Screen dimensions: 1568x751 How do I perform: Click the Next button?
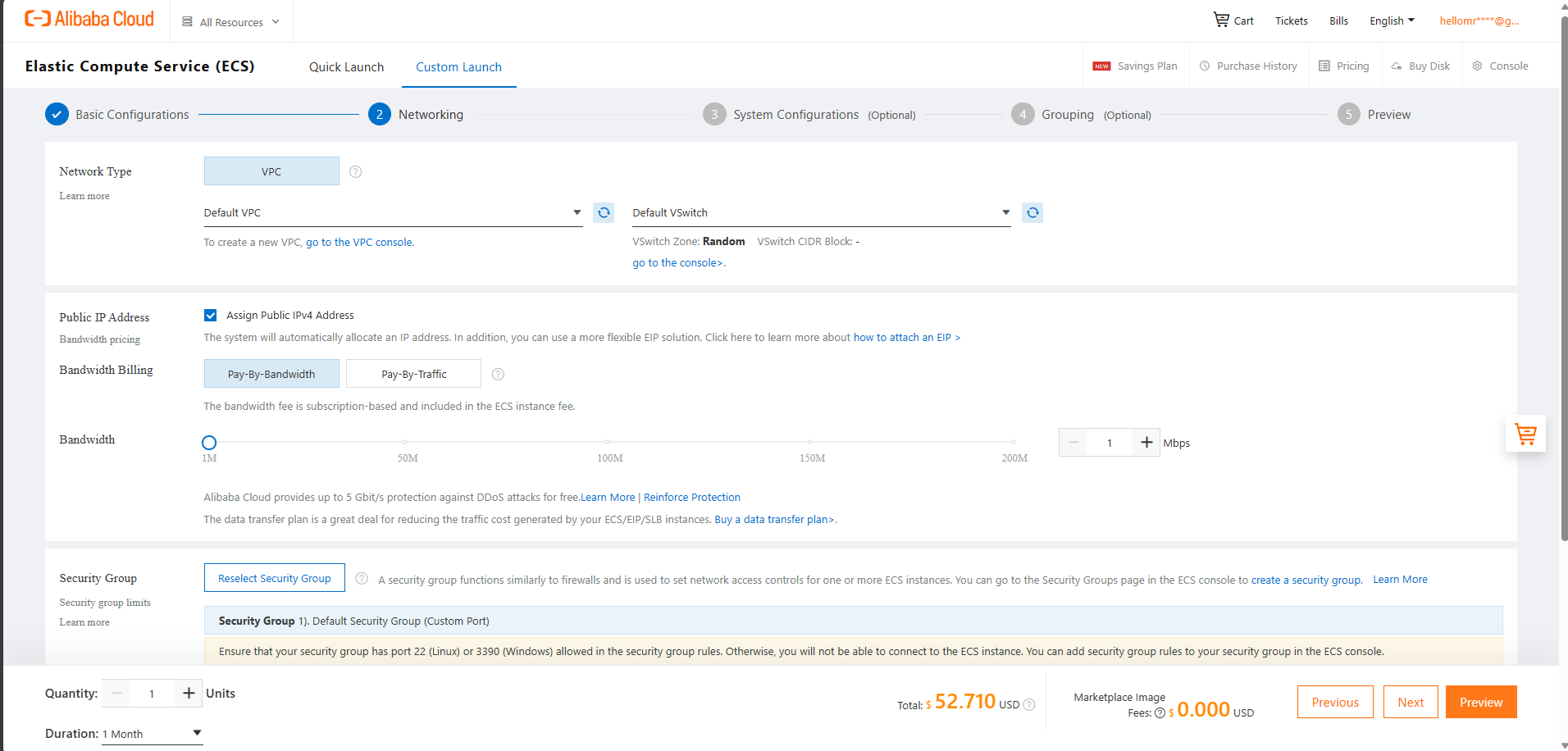click(x=1411, y=703)
